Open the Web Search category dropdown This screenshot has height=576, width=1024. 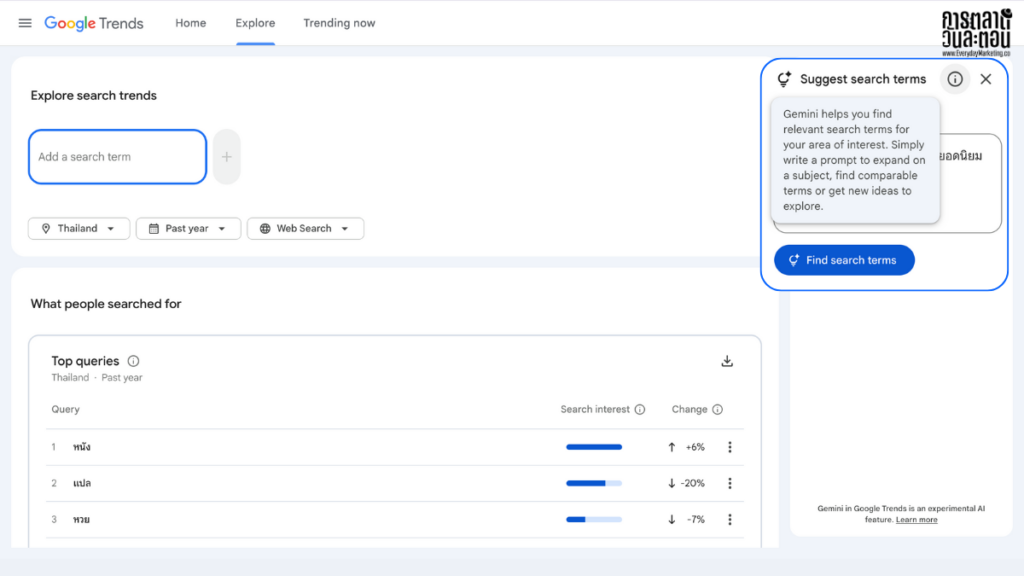point(305,228)
